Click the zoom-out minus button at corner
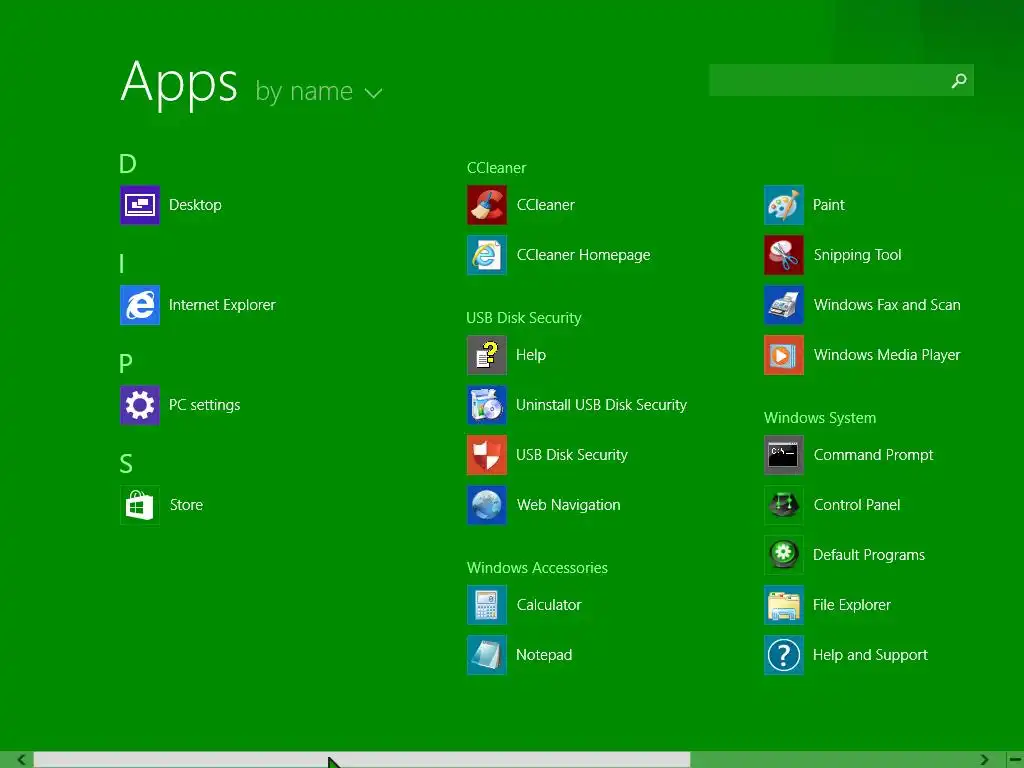 pos(1015,760)
